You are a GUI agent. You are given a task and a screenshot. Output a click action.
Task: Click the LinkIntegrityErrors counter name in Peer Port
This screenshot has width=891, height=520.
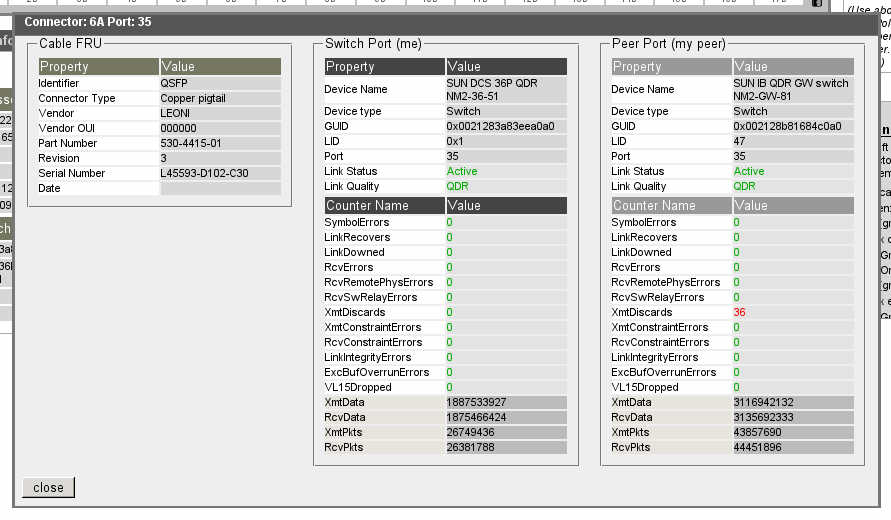click(655, 357)
